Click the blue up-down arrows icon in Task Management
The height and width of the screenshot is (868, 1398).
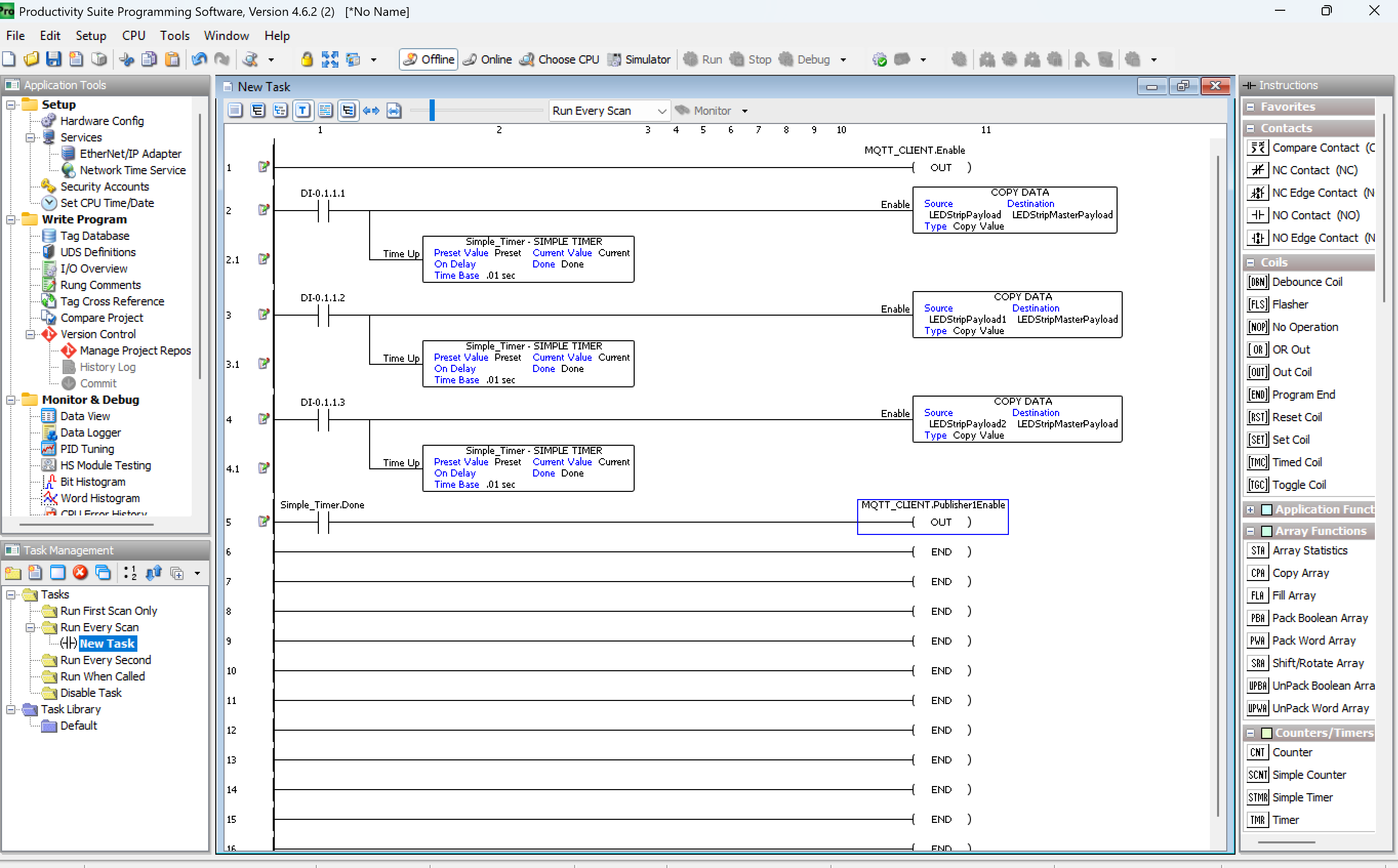point(153,572)
